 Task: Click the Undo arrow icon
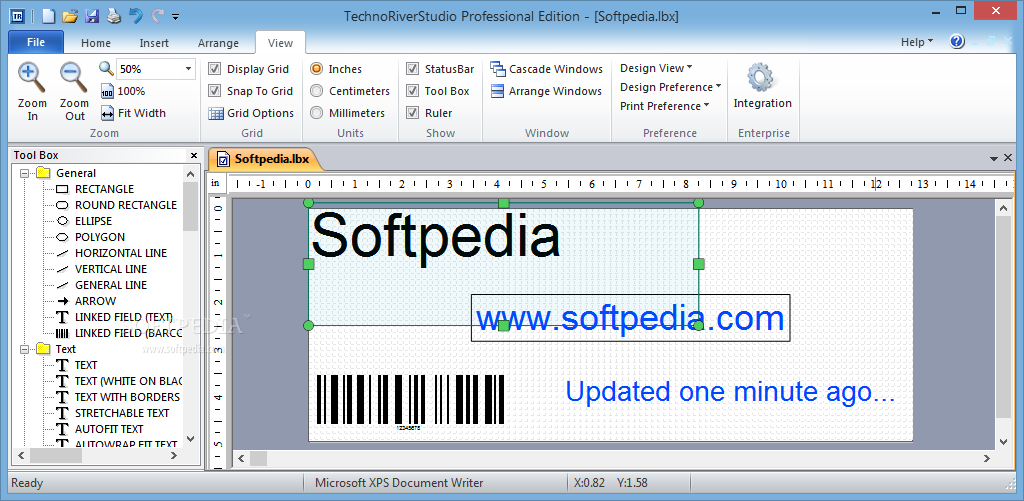pyautogui.click(x=135, y=16)
